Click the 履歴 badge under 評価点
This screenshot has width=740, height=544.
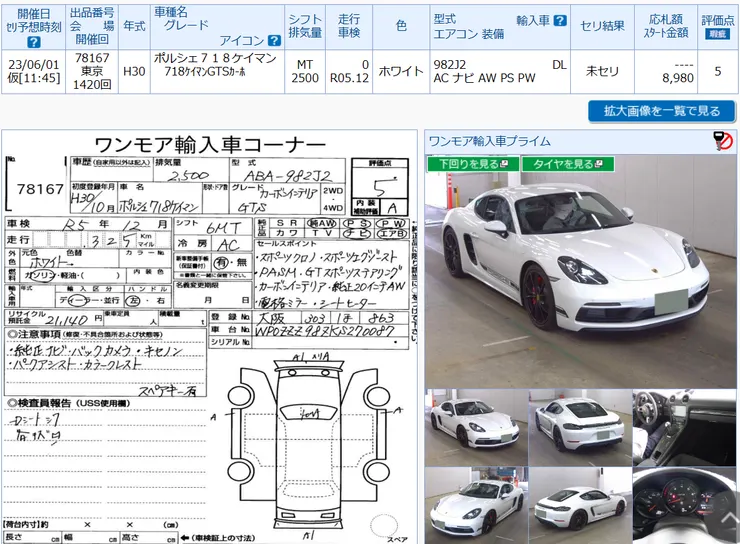coord(717,34)
